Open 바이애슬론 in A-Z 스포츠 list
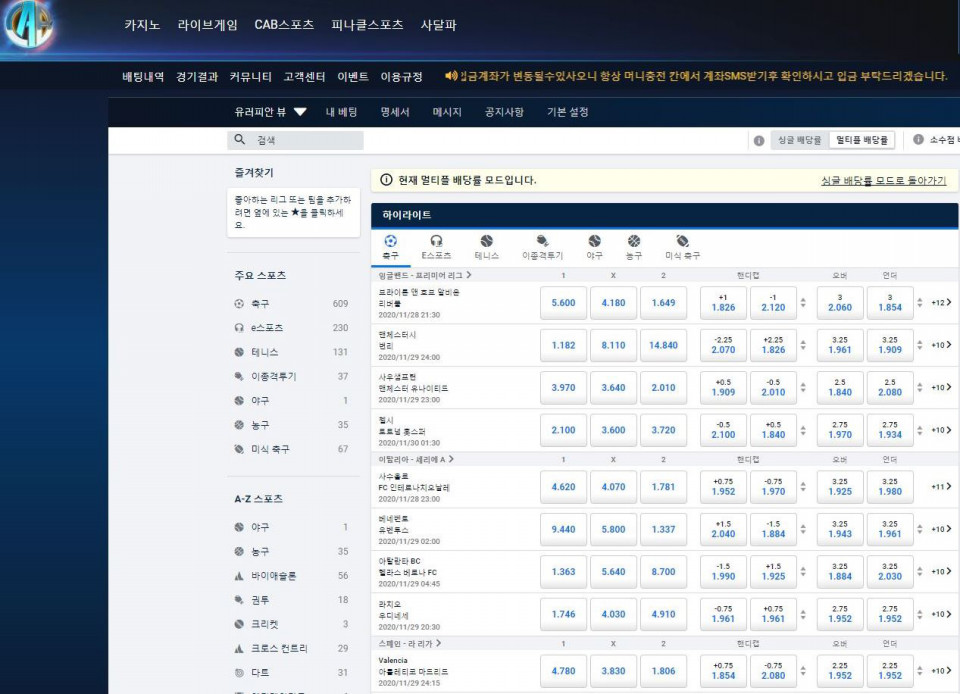This screenshot has width=960, height=694. (291, 576)
